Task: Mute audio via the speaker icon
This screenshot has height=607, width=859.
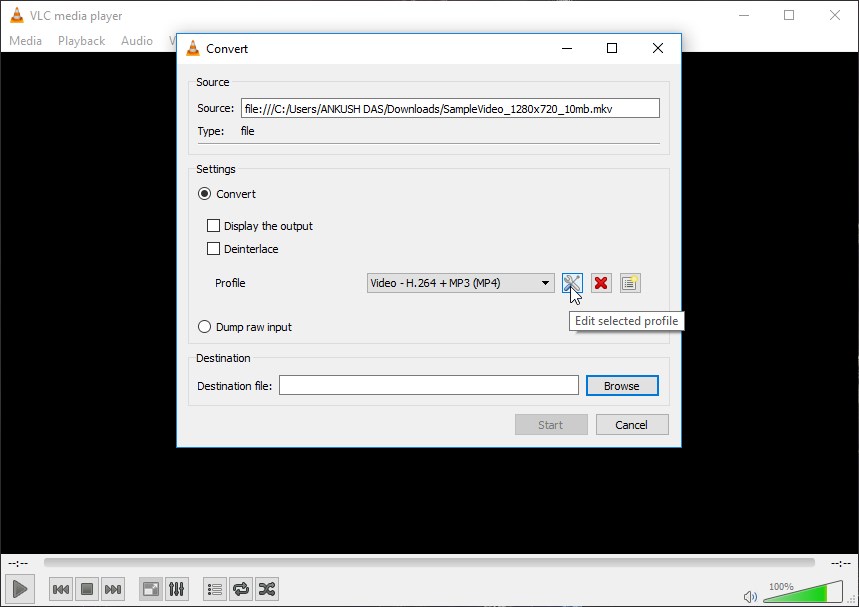Action: click(x=750, y=596)
